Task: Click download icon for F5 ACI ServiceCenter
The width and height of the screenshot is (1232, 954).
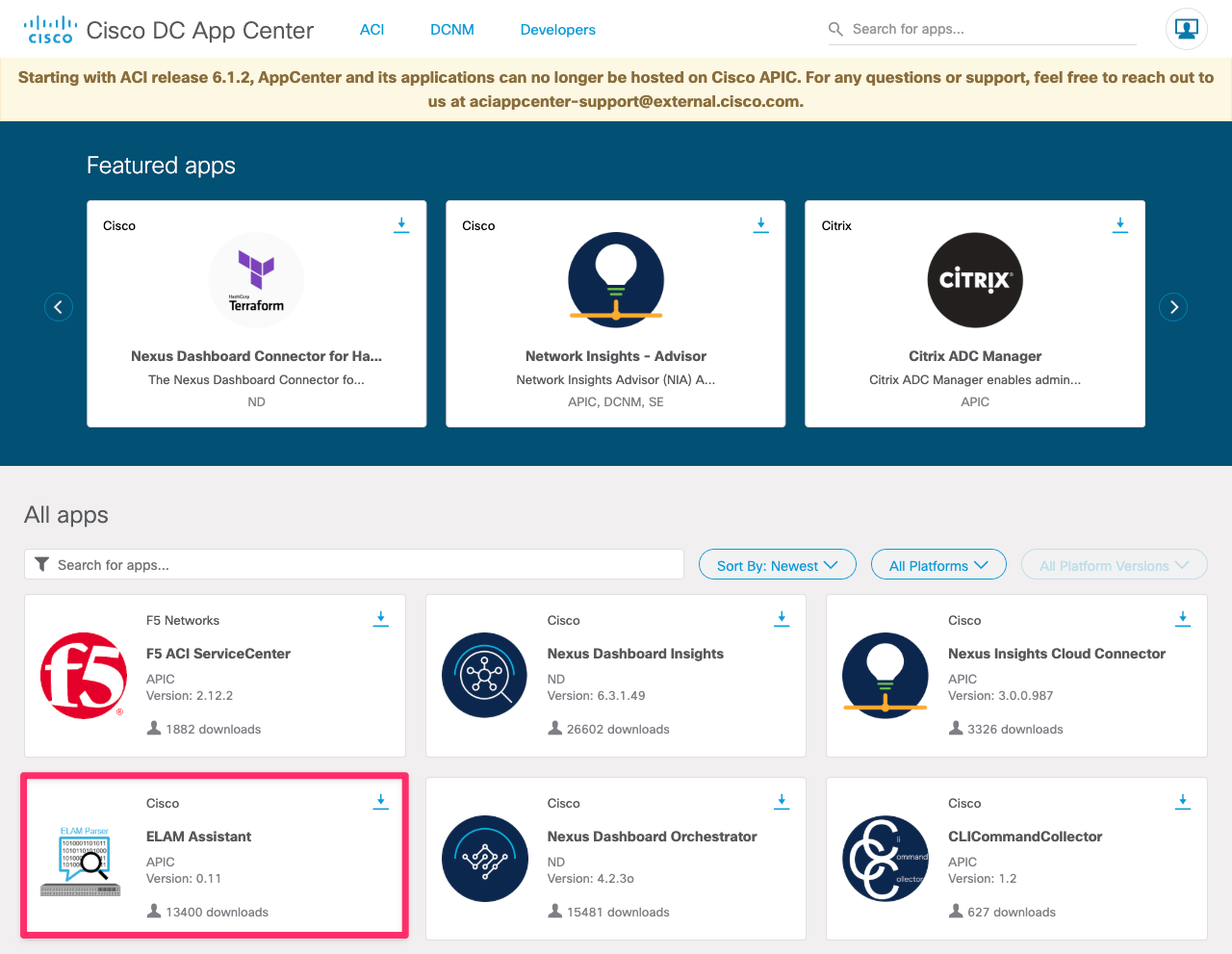Action: pos(381,619)
